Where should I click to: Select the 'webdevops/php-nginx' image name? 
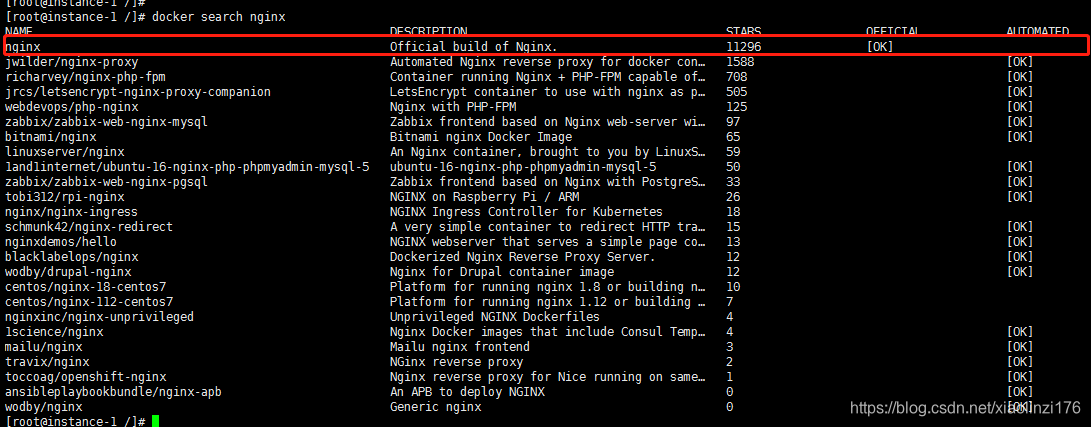(x=72, y=107)
